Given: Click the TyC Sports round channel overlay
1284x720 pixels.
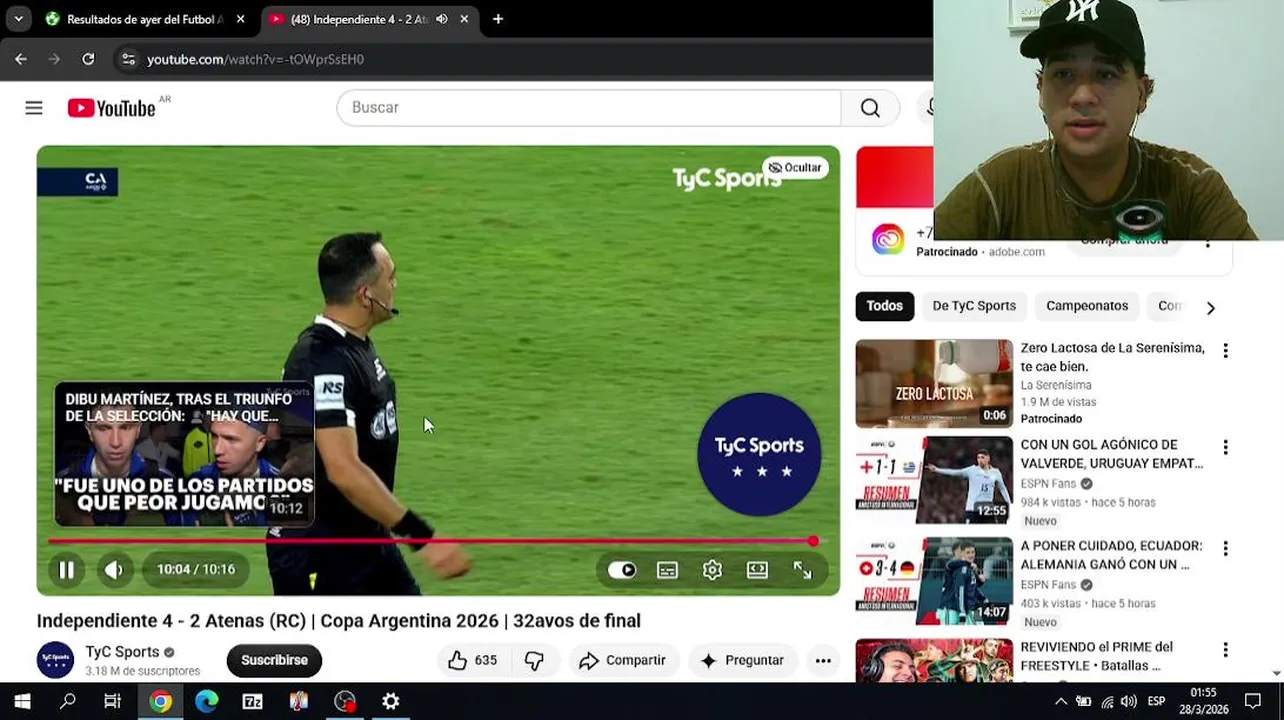Looking at the screenshot, I should click(x=759, y=455).
